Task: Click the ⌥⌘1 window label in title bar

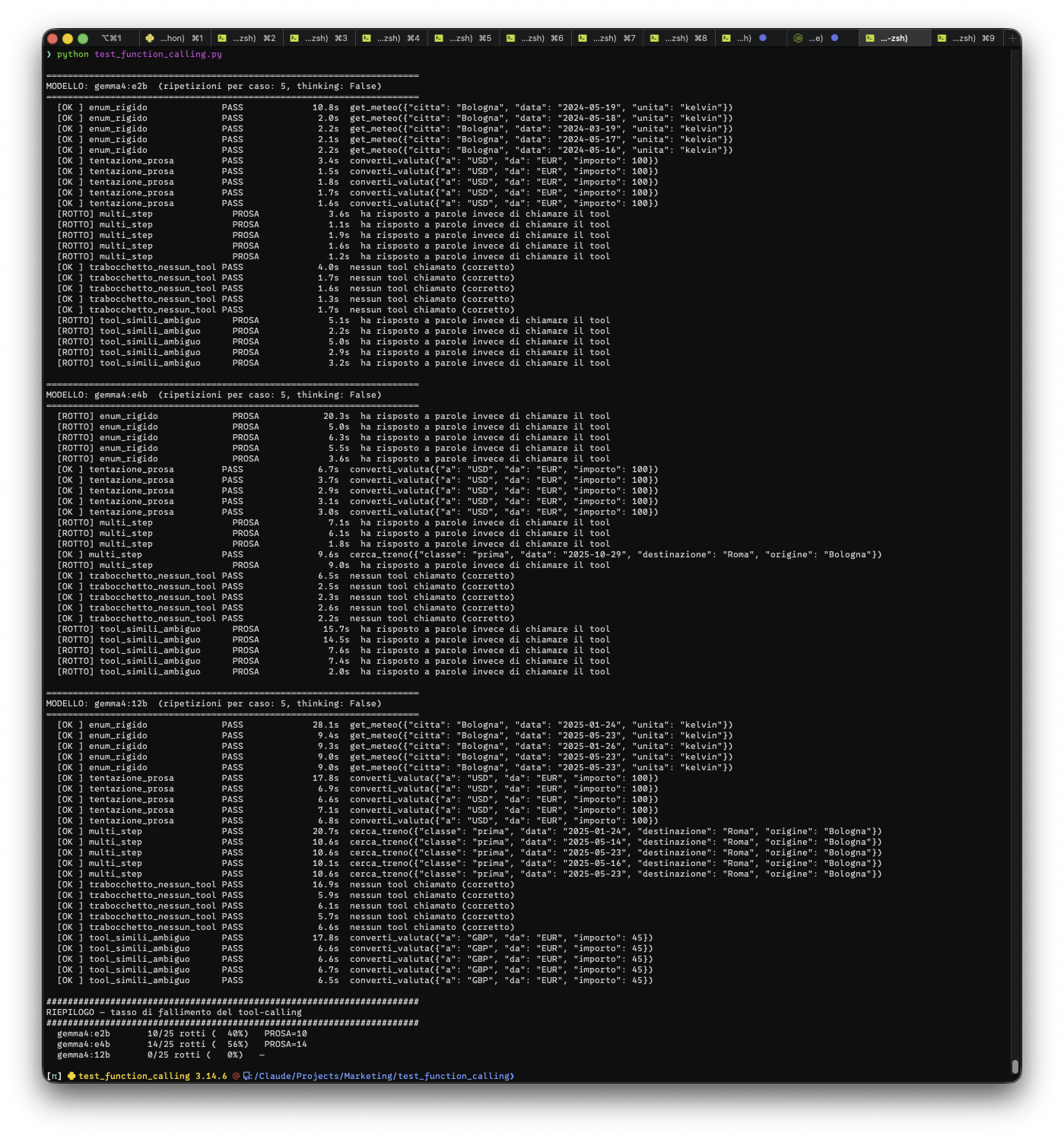Action: (x=111, y=38)
